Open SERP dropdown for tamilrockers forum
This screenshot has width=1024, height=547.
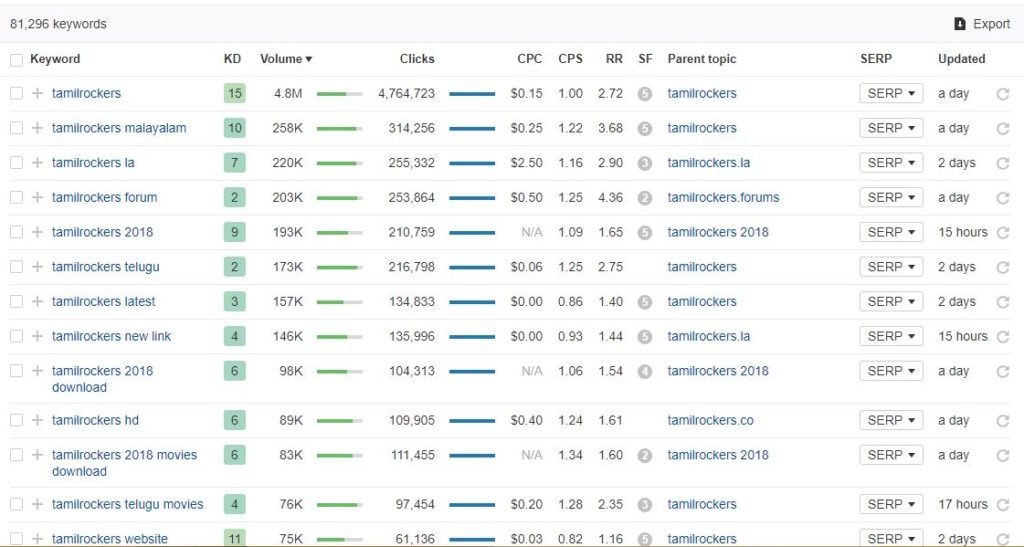click(891, 197)
